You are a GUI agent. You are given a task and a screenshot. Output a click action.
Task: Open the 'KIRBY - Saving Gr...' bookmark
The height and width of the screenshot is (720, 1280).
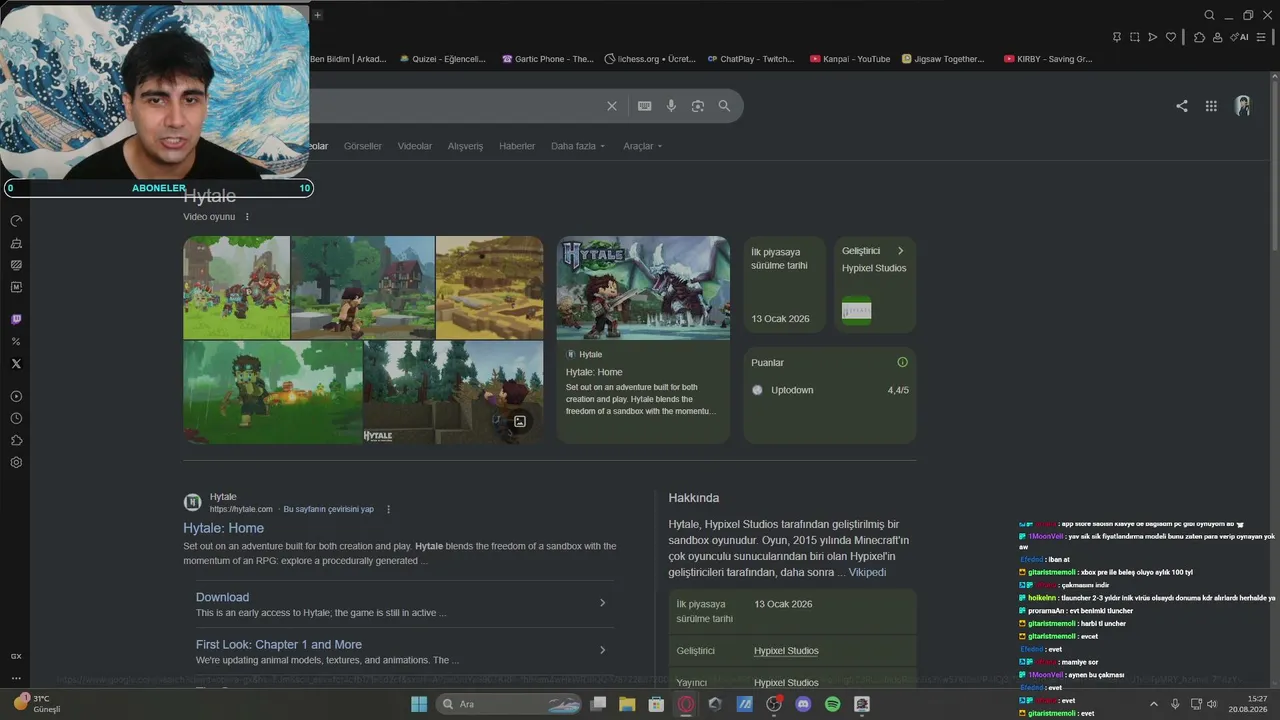[x=1047, y=59]
